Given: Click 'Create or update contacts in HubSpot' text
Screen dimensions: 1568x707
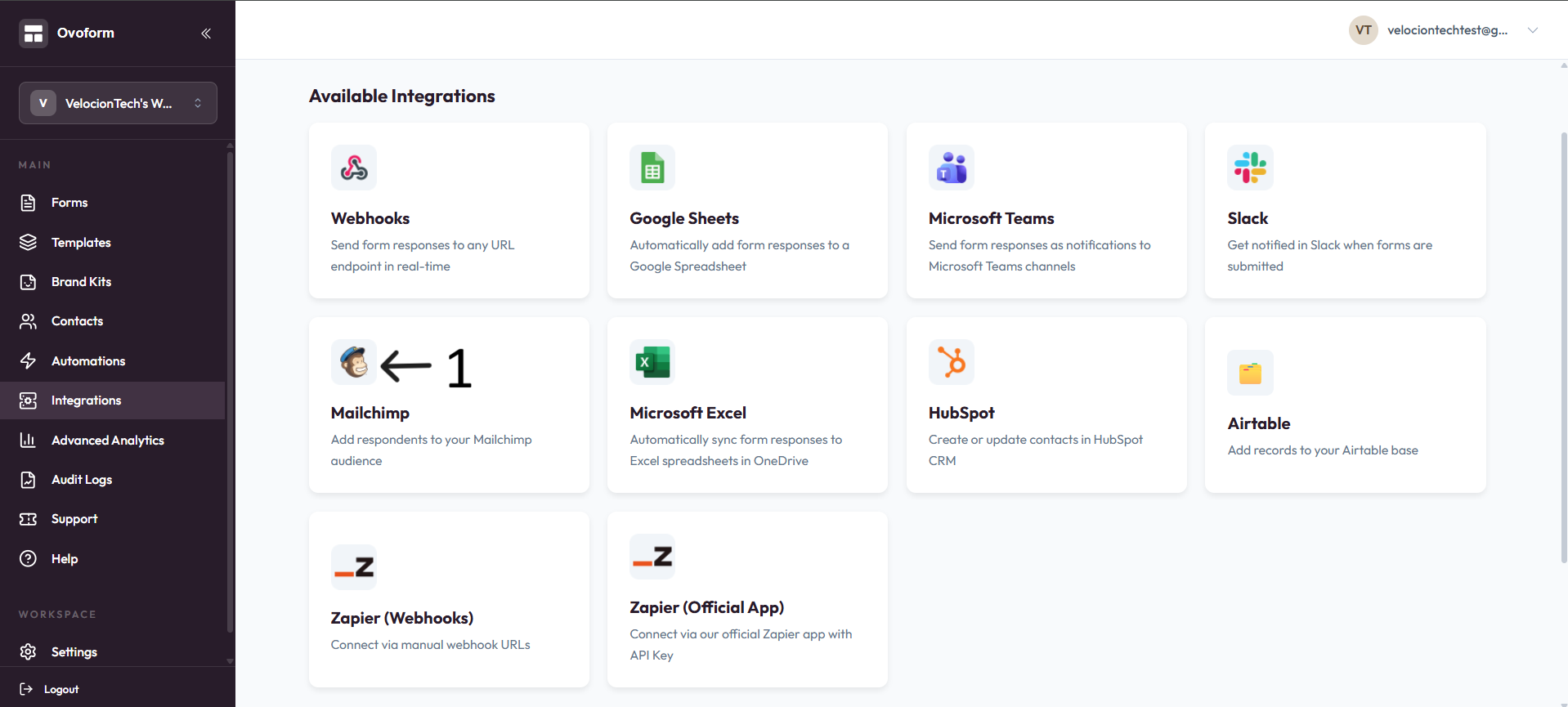Looking at the screenshot, I should 1036,450.
